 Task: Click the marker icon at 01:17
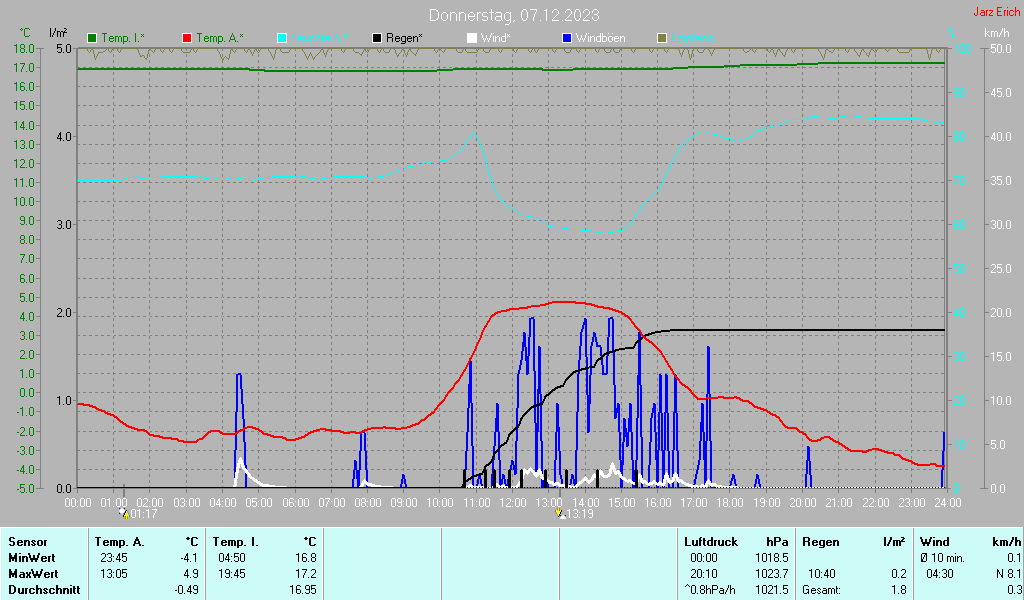tap(124, 513)
